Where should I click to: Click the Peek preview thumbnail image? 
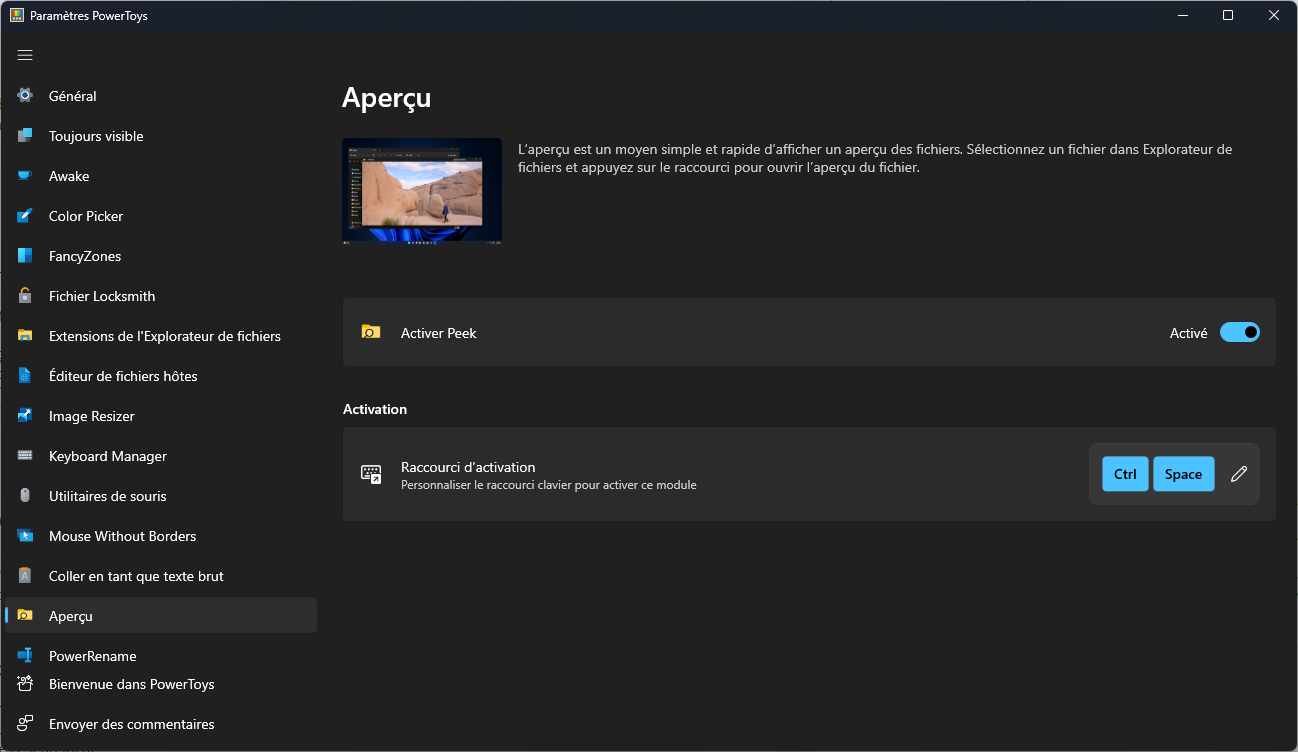tap(422, 191)
